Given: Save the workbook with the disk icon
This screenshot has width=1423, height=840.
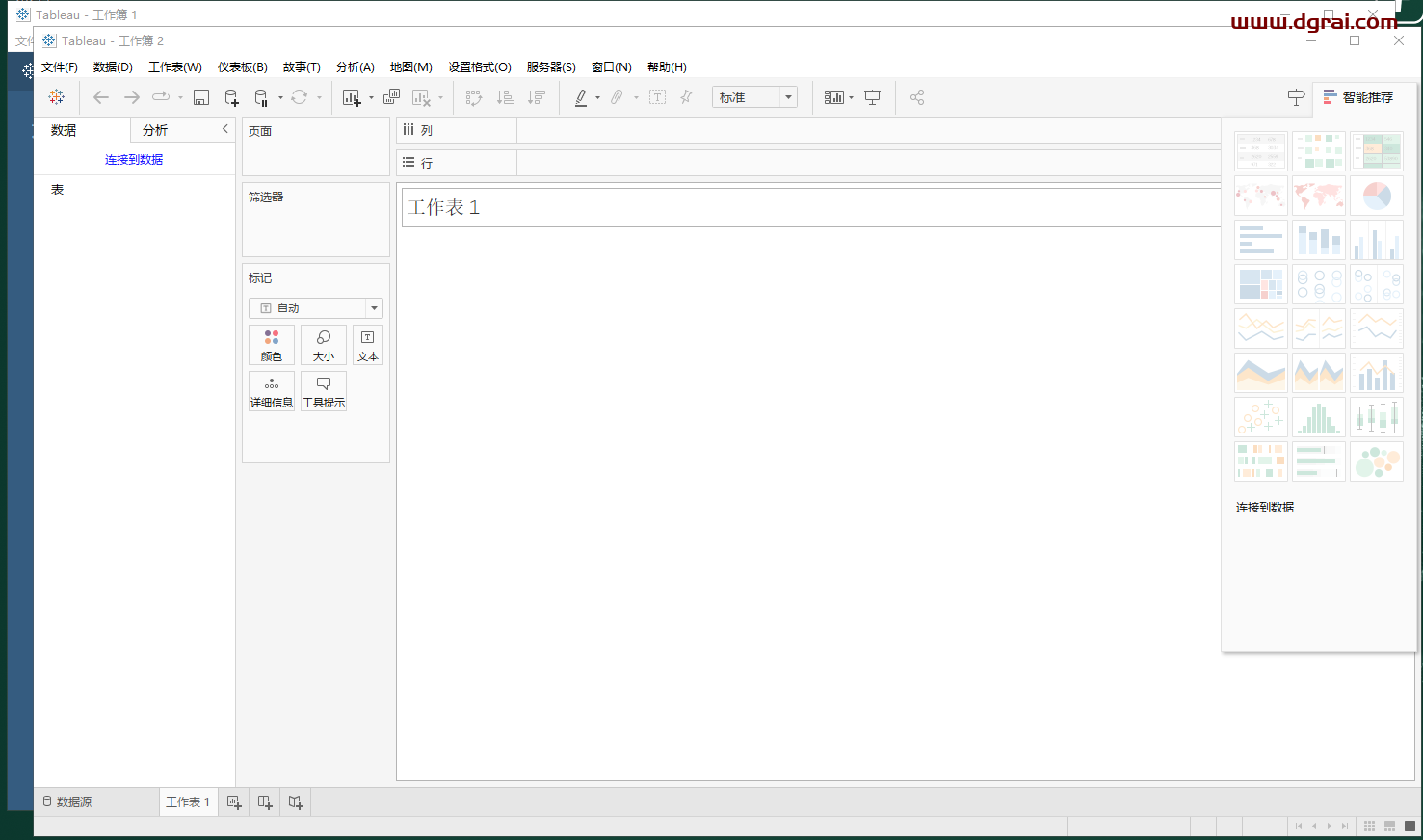Looking at the screenshot, I should [x=201, y=97].
